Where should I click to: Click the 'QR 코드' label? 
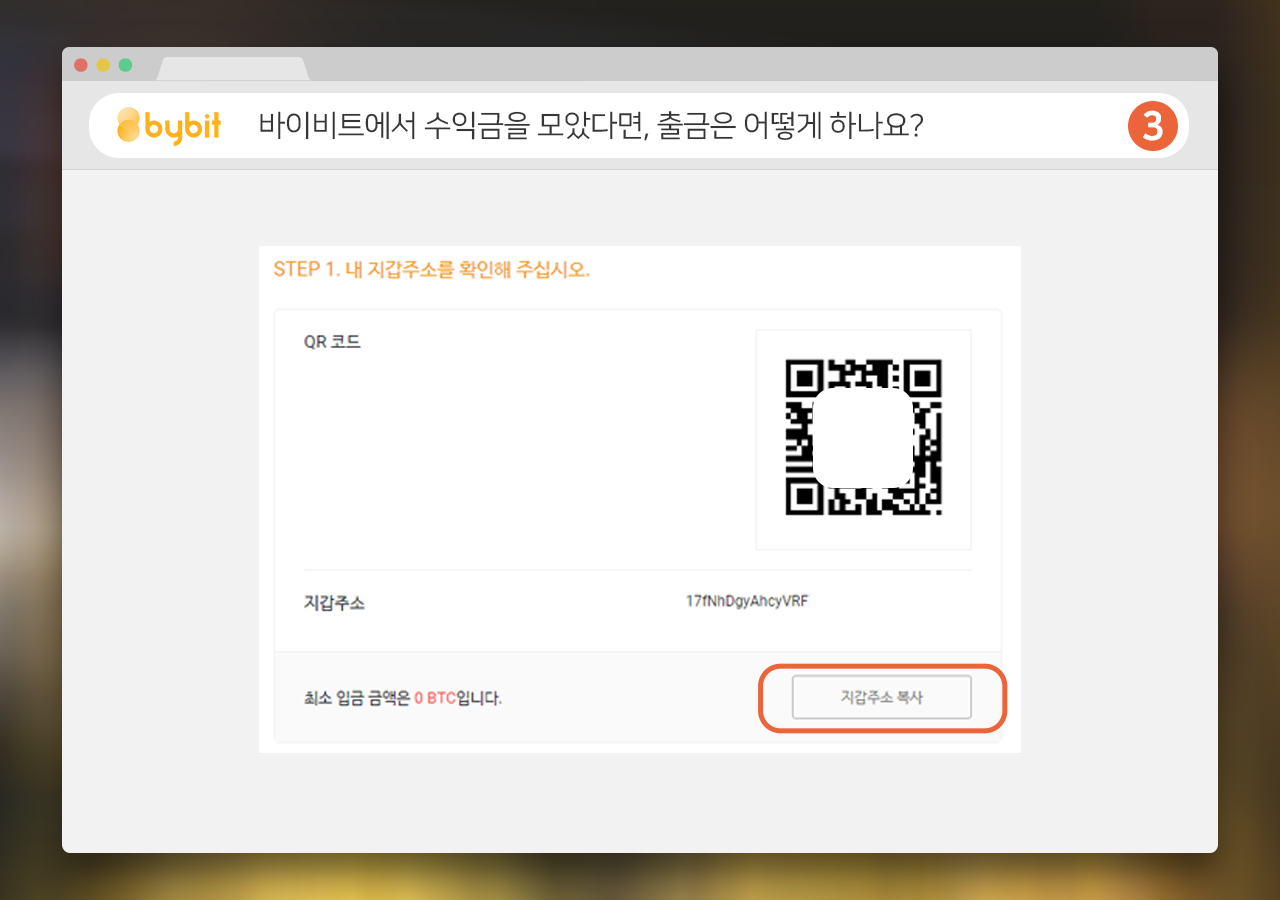point(332,341)
